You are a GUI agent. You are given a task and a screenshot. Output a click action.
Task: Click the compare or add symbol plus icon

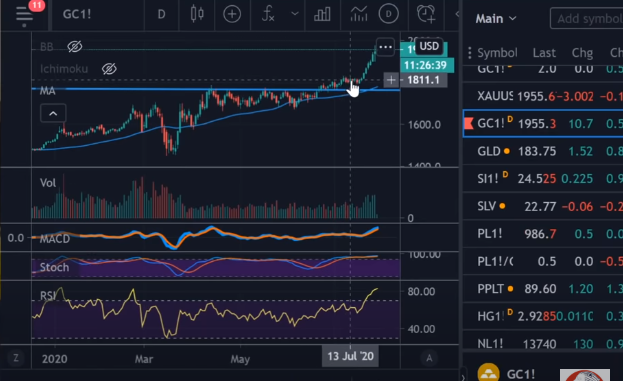[x=232, y=14]
